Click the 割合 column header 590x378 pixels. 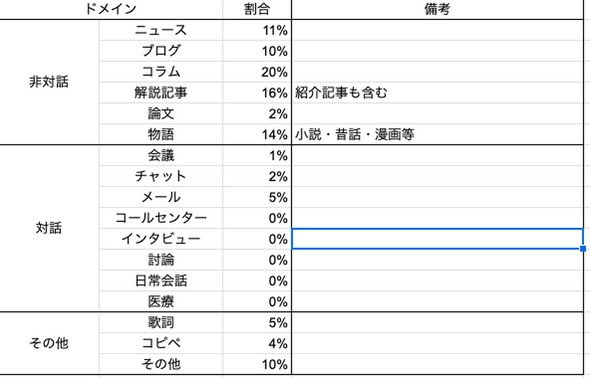point(257,9)
